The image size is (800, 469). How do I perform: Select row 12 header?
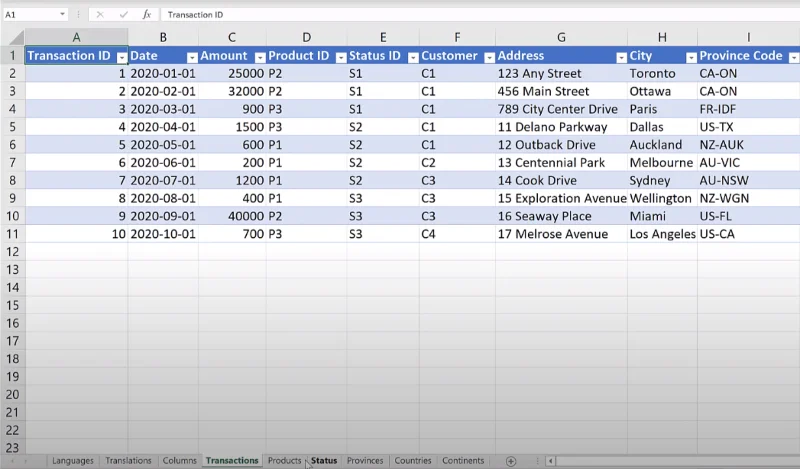click(x=12, y=252)
